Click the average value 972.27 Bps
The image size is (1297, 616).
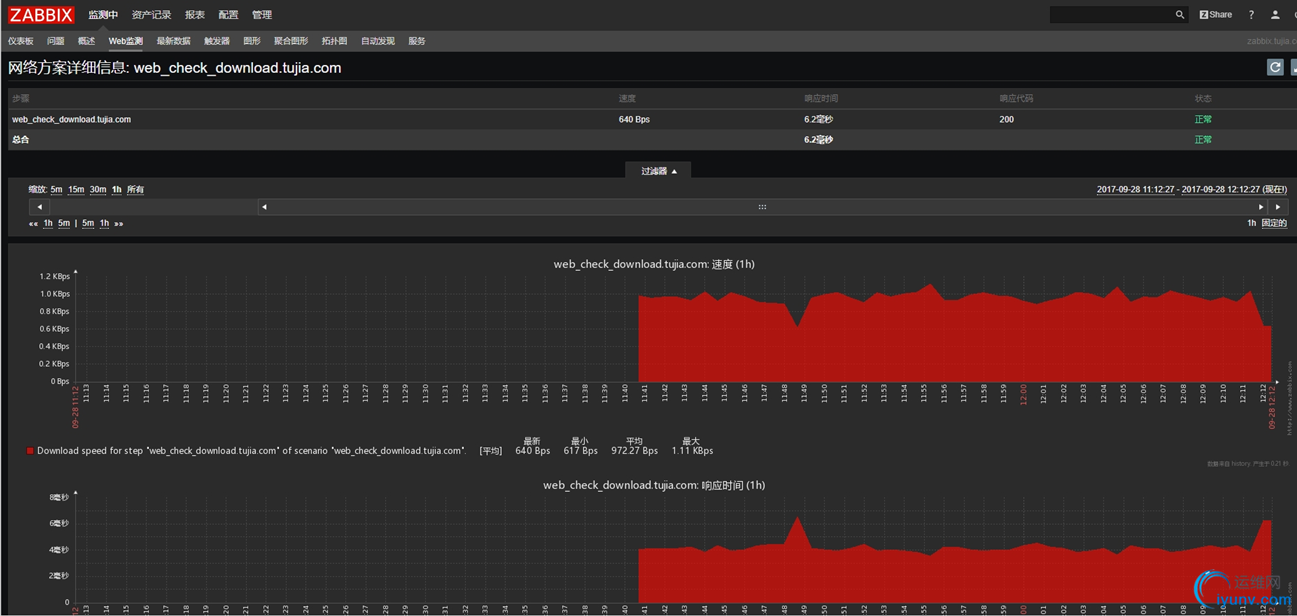pyautogui.click(x=634, y=451)
